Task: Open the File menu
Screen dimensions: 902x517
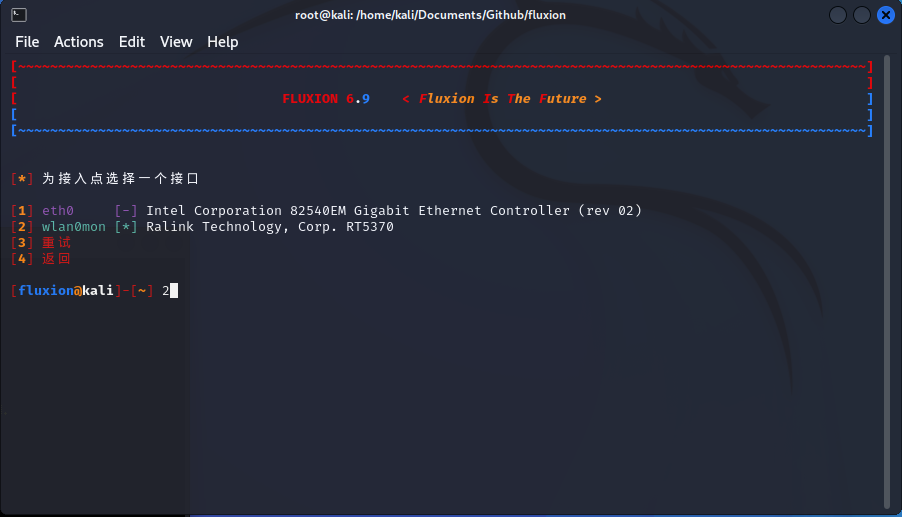Action: click(27, 42)
